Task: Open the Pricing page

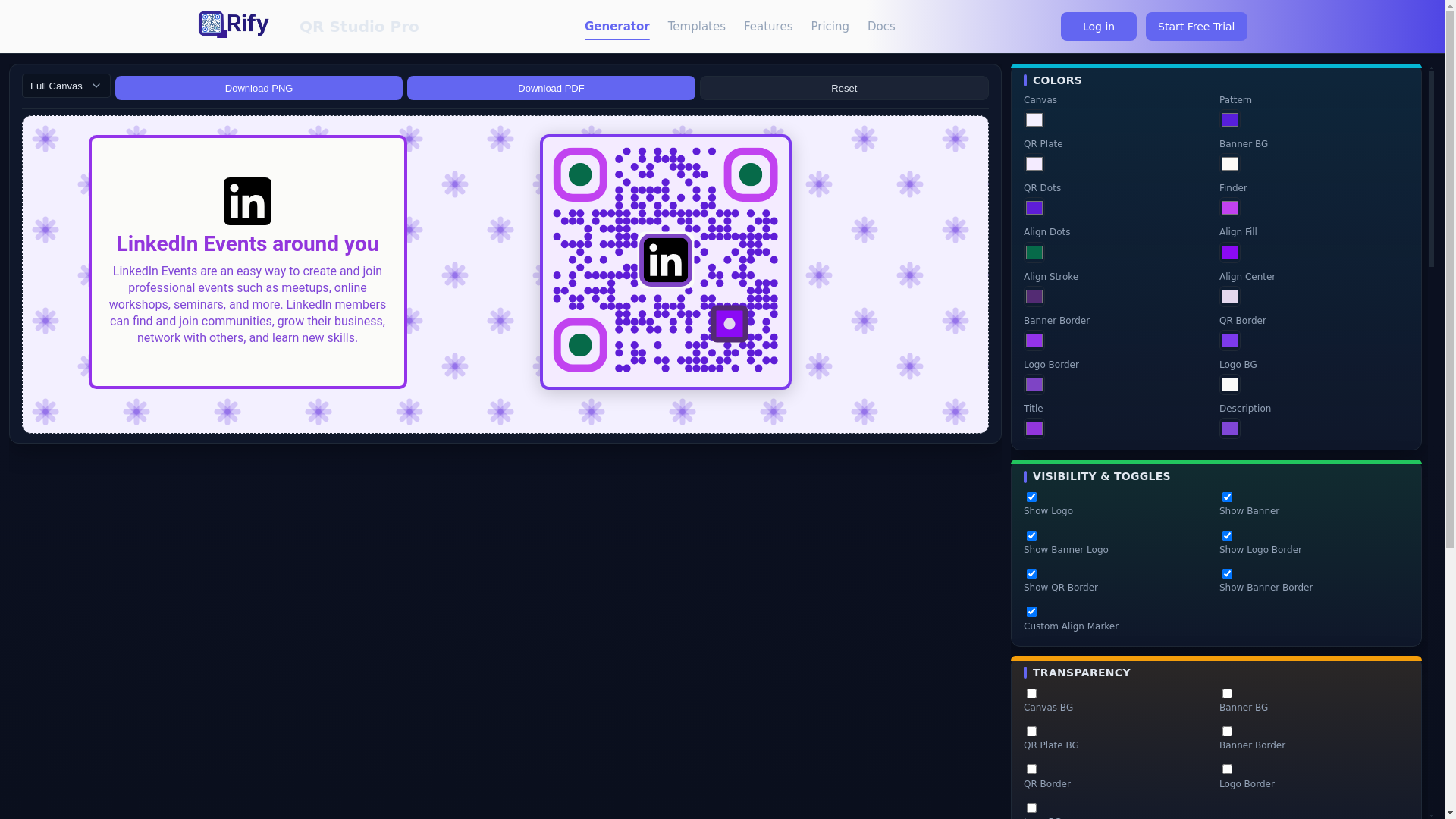Action: (x=830, y=27)
